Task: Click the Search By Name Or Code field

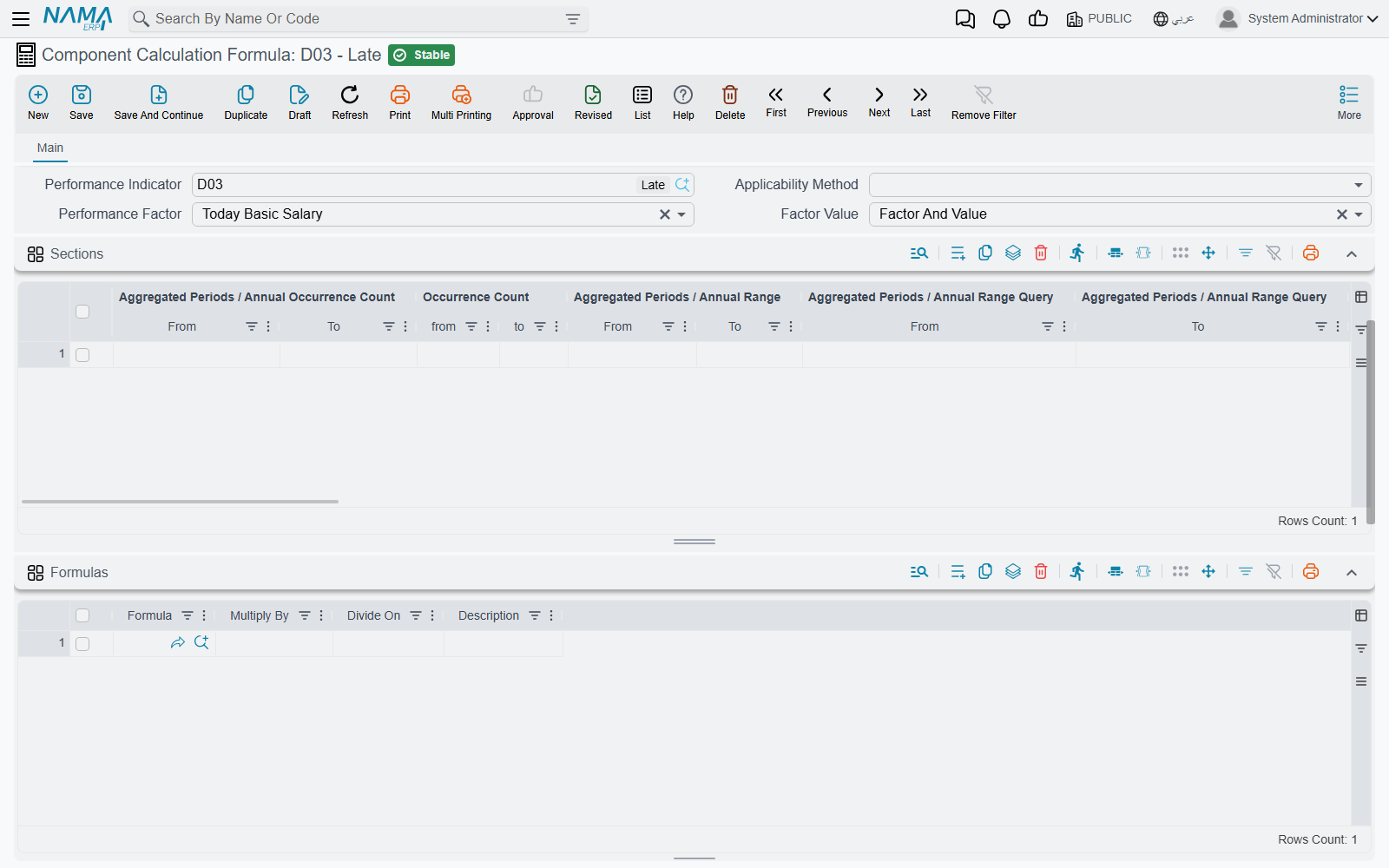Action: coord(359,19)
